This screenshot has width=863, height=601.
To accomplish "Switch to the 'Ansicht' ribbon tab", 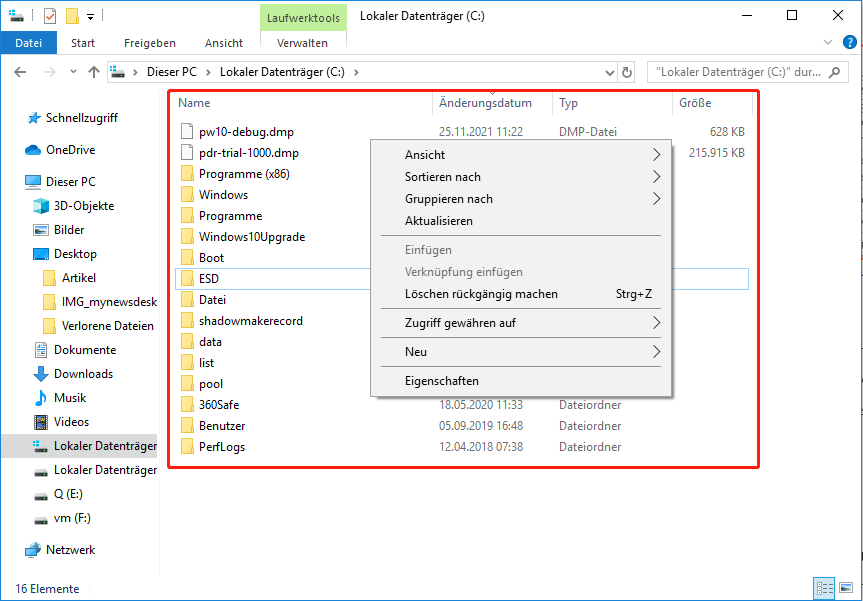I will click(x=223, y=43).
